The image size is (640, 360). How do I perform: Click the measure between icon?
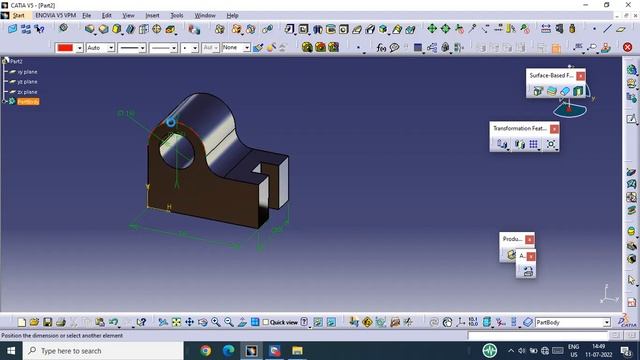click(x=546, y=29)
